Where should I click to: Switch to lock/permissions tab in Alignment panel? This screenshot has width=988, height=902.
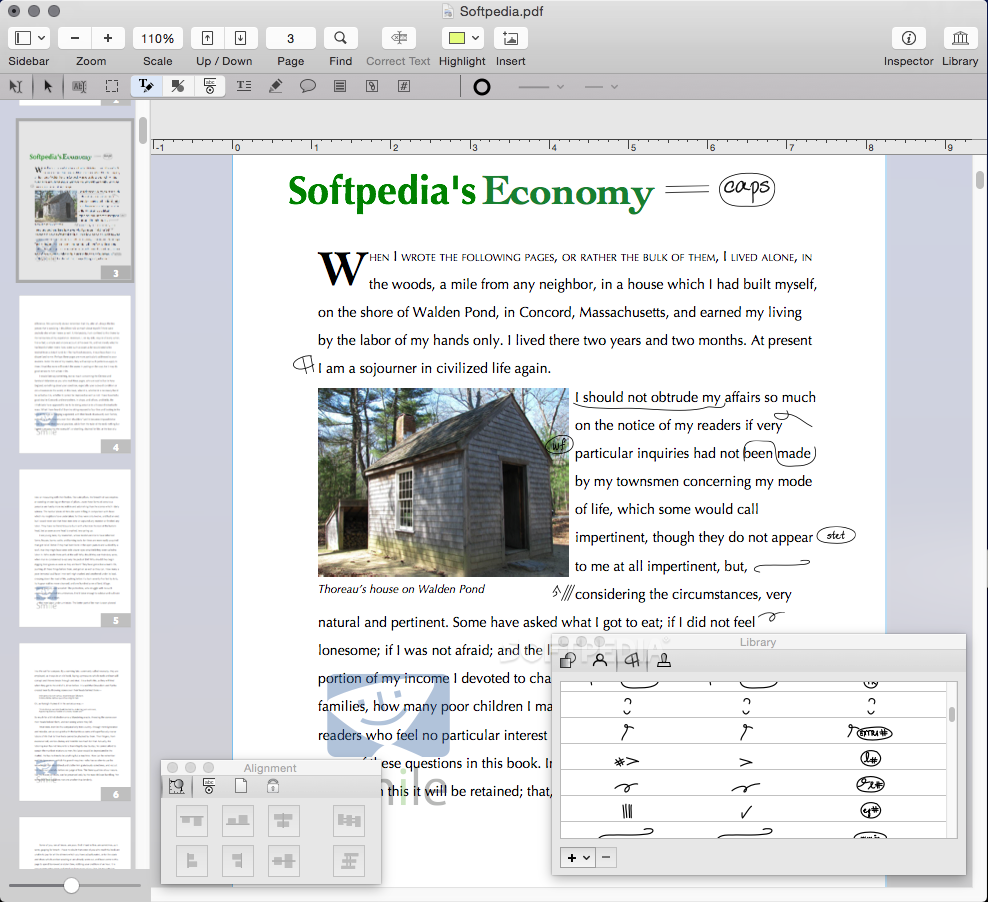pos(273,786)
